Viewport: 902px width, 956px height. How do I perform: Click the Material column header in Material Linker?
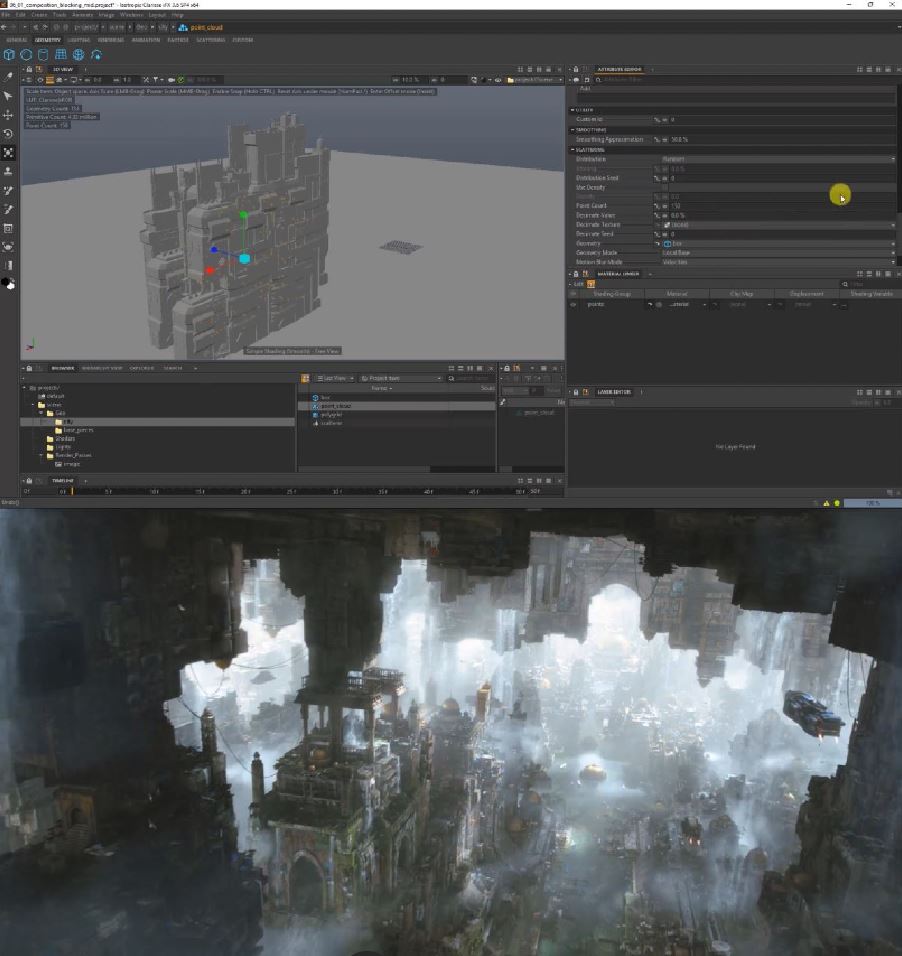point(677,294)
